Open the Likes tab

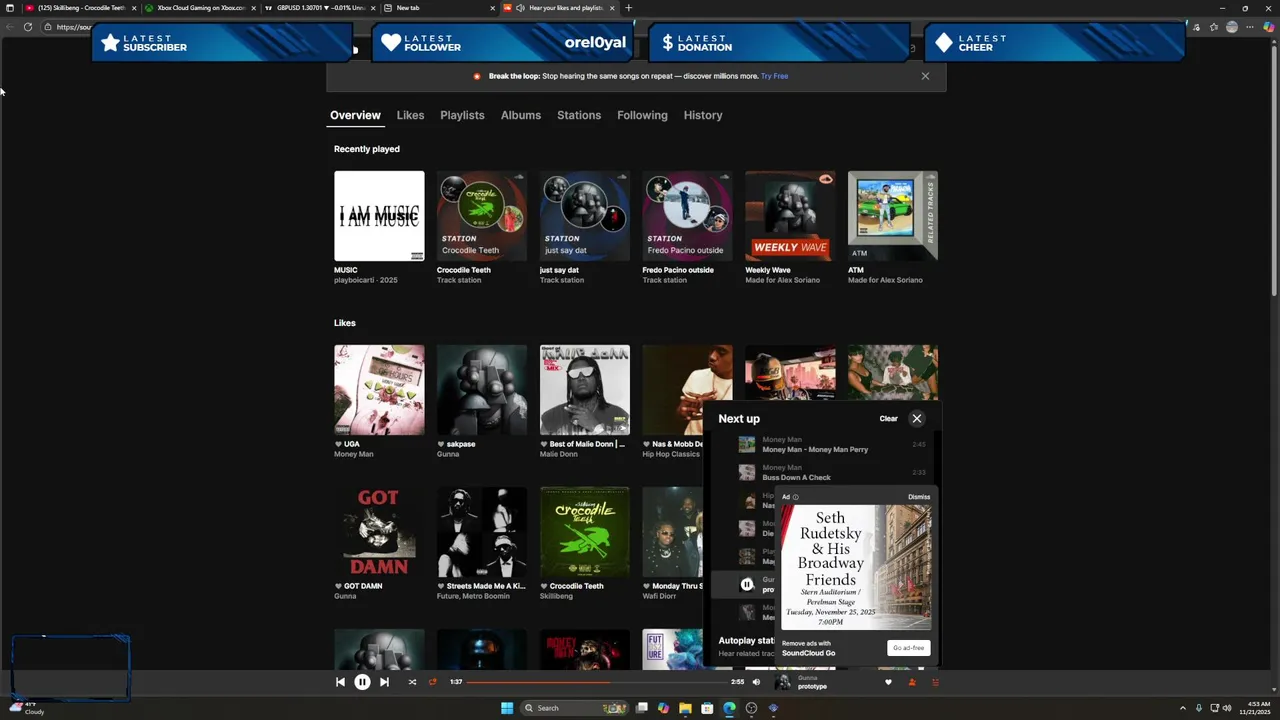click(x=410, y=115)
